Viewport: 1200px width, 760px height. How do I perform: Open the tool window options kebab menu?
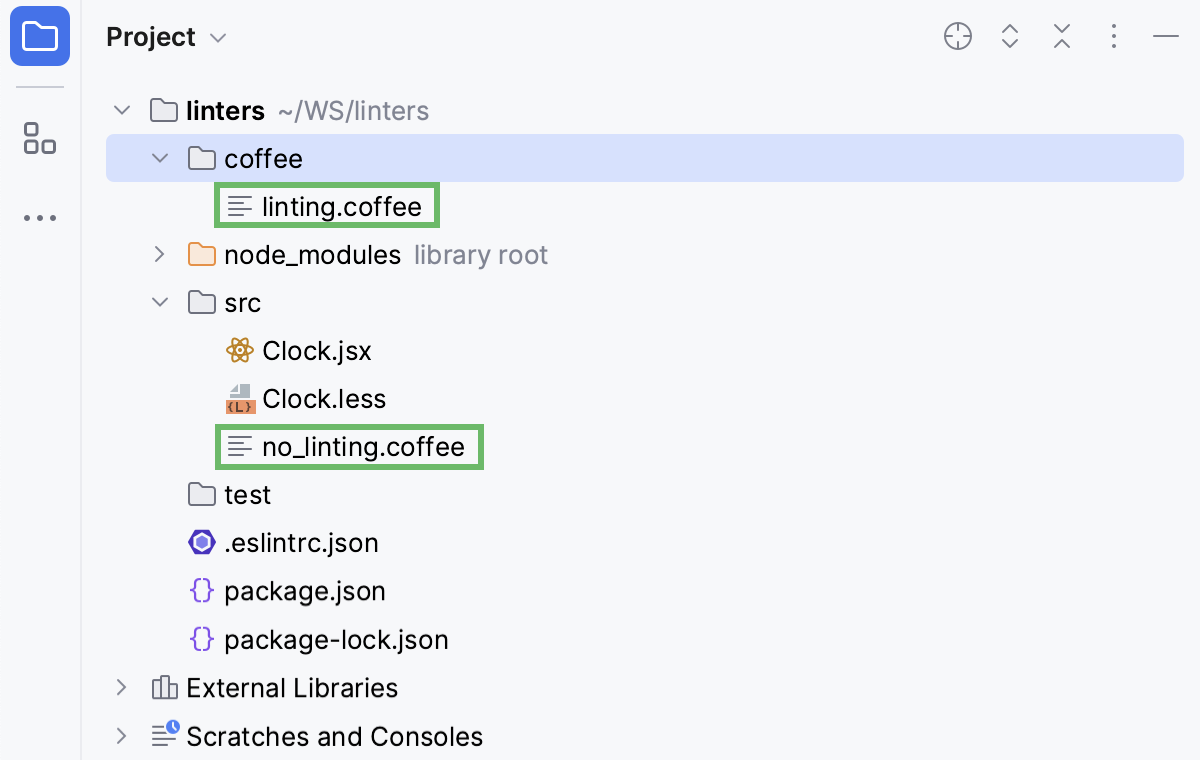pos(1114,36)
